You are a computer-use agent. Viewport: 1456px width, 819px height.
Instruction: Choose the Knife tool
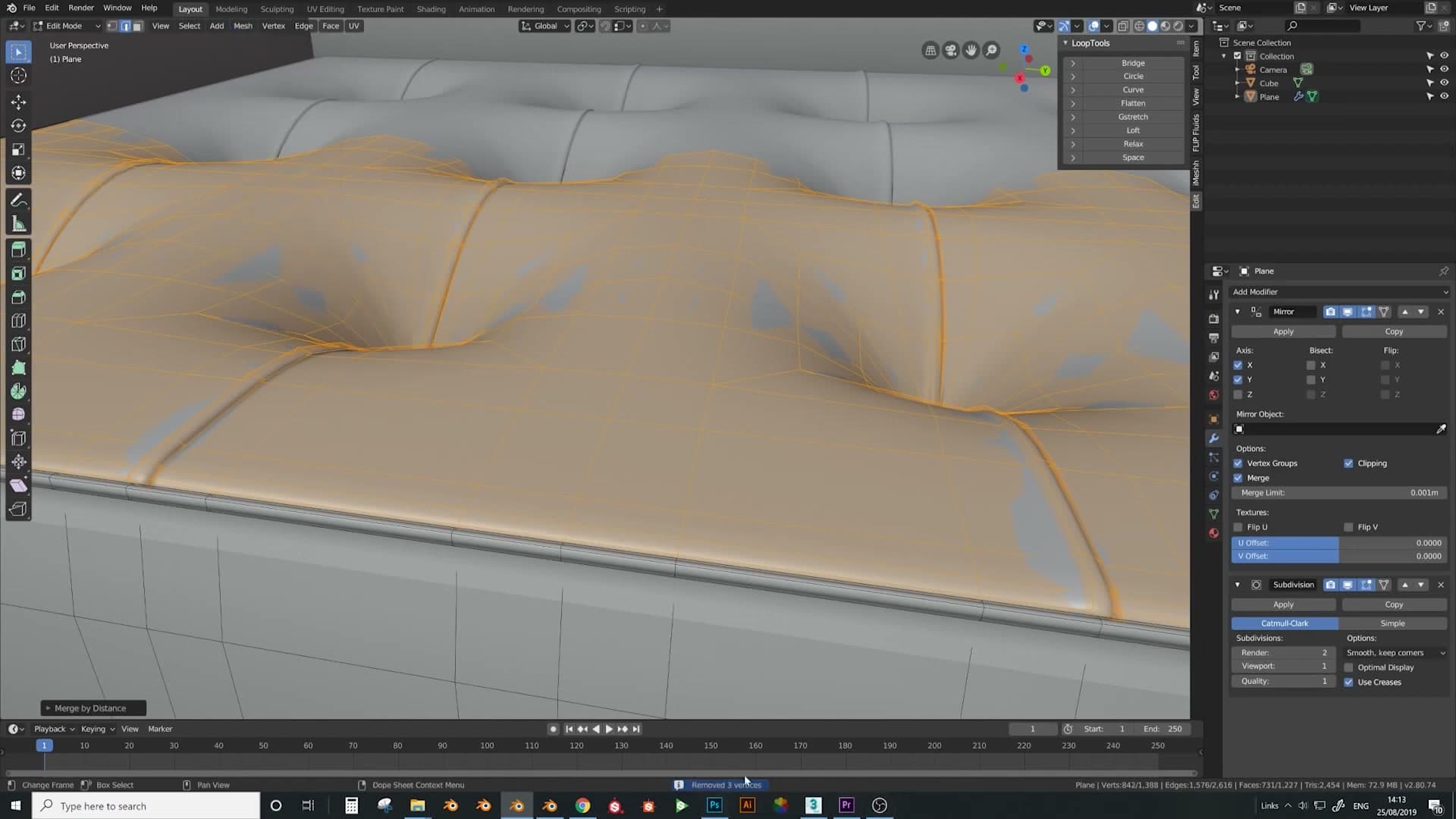(18, 344)
